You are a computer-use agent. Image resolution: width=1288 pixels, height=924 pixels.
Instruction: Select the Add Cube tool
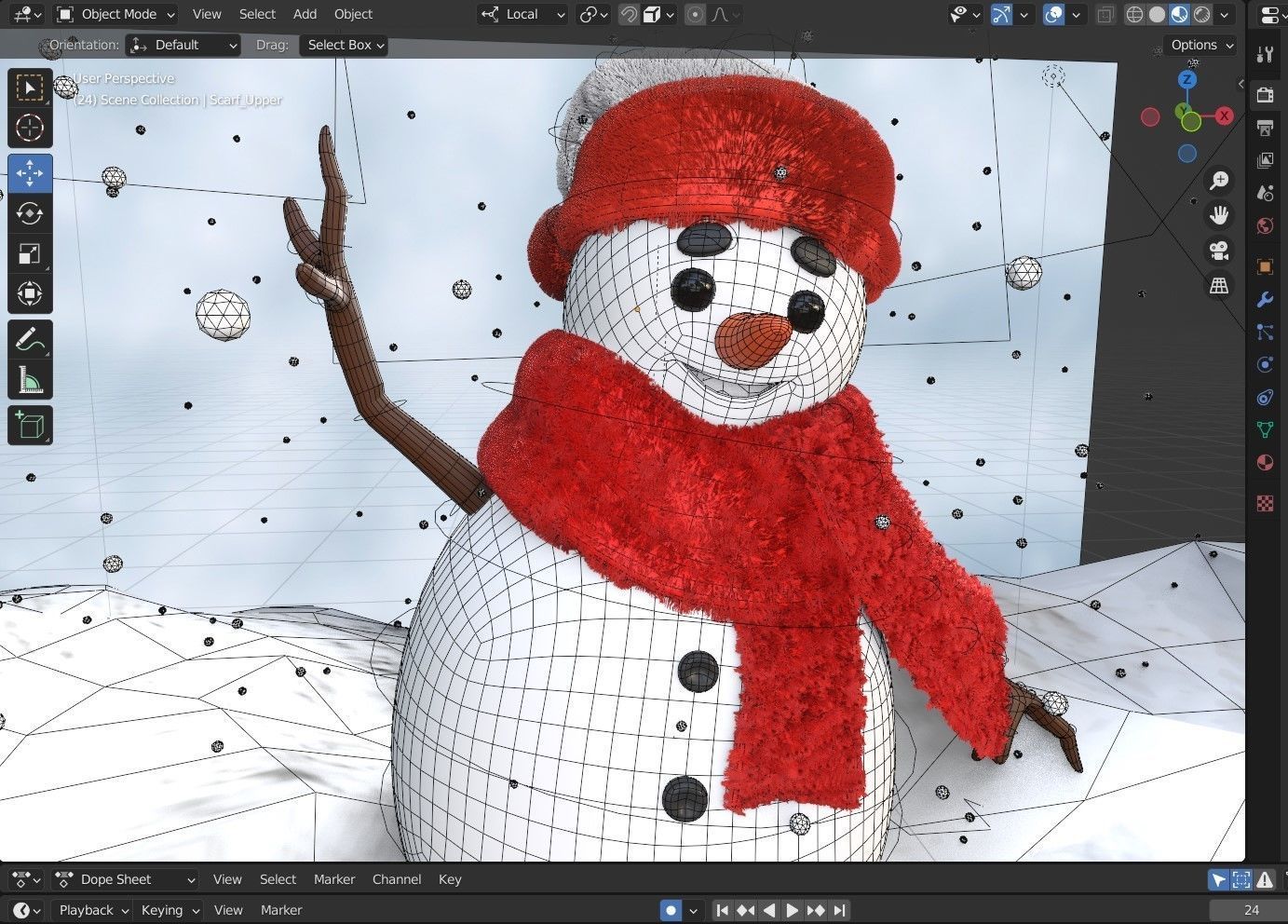[30, 425]
